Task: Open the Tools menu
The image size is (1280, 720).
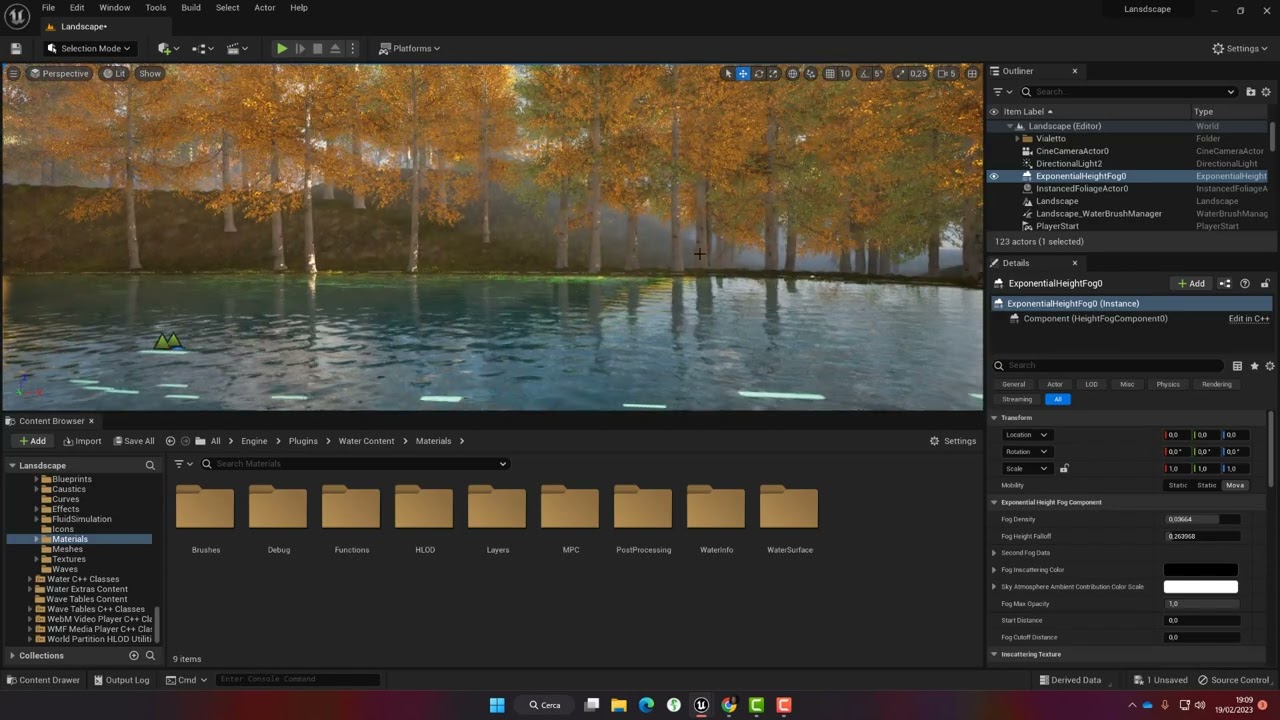Action: click(156, 7)
